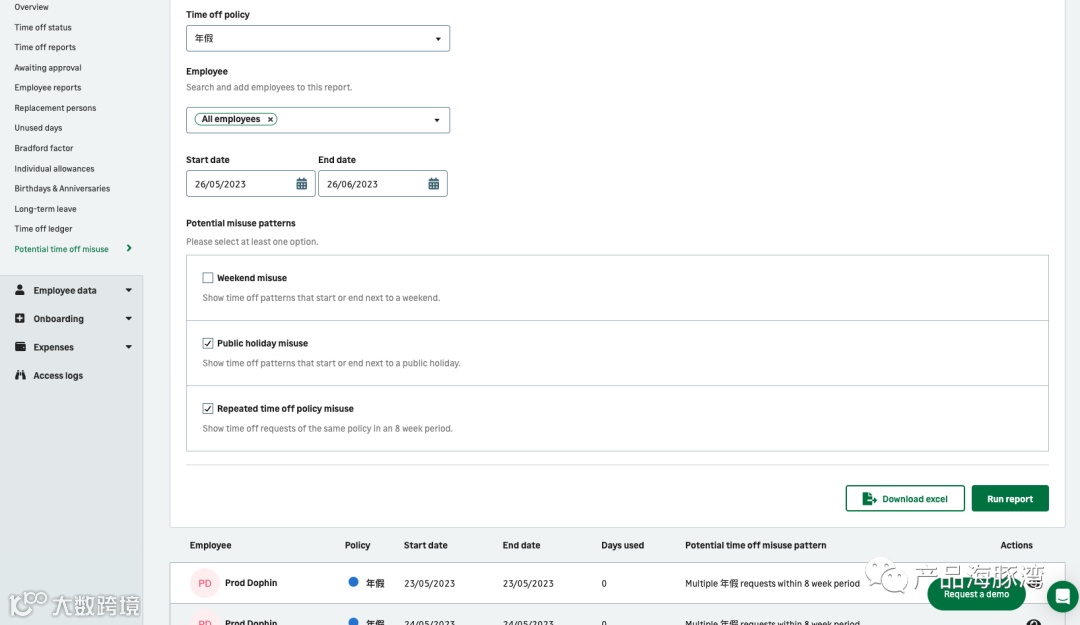Open the End date calendar picker icon
Image resolution: width=1080 pixels, height=625 pixels.
click(433, 183)
